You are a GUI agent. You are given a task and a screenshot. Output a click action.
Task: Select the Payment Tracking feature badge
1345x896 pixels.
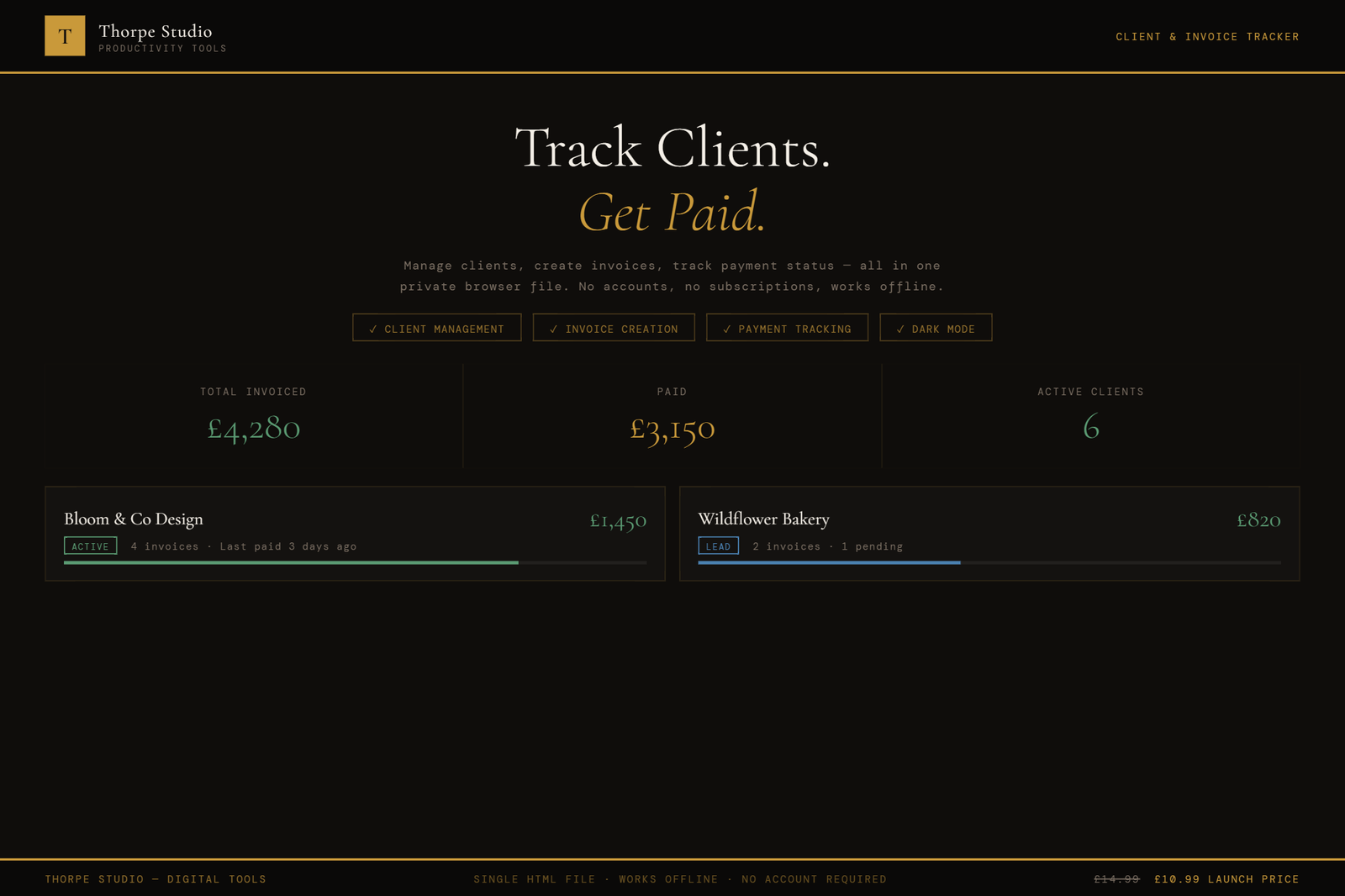pos(786,328)
